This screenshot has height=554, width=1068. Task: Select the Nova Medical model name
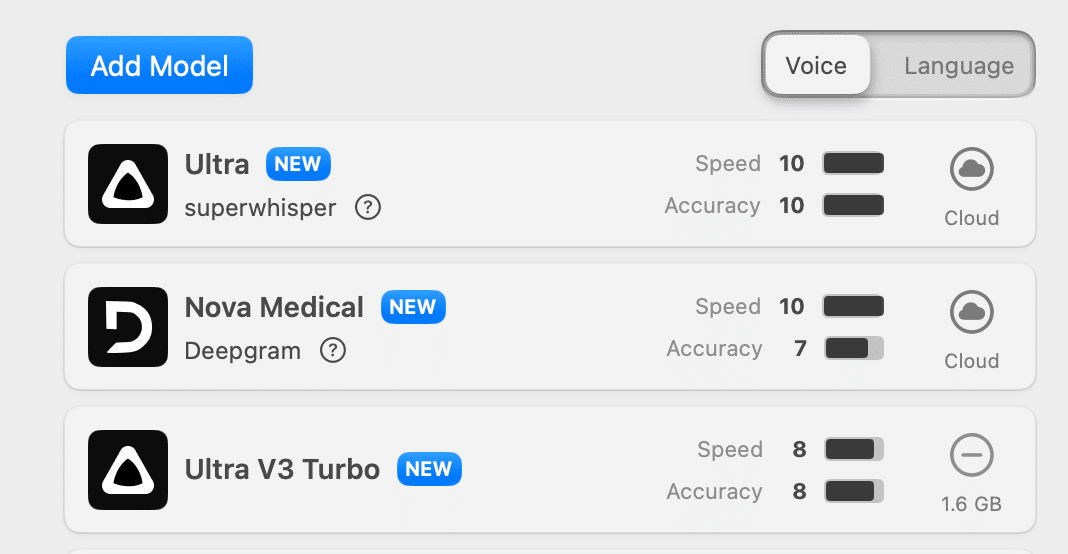click(274, 307)
